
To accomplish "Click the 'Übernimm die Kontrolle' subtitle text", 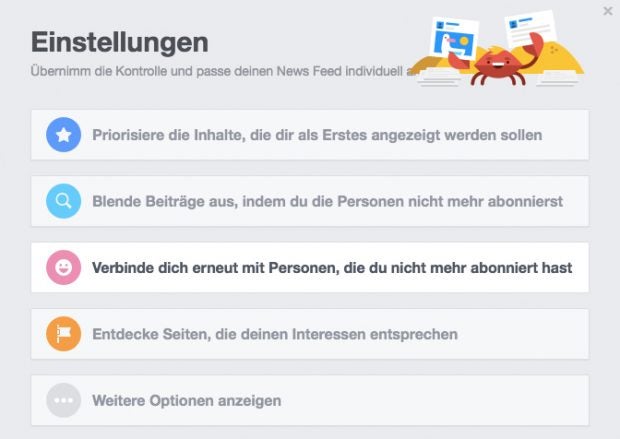I will (x=221, y=71).
